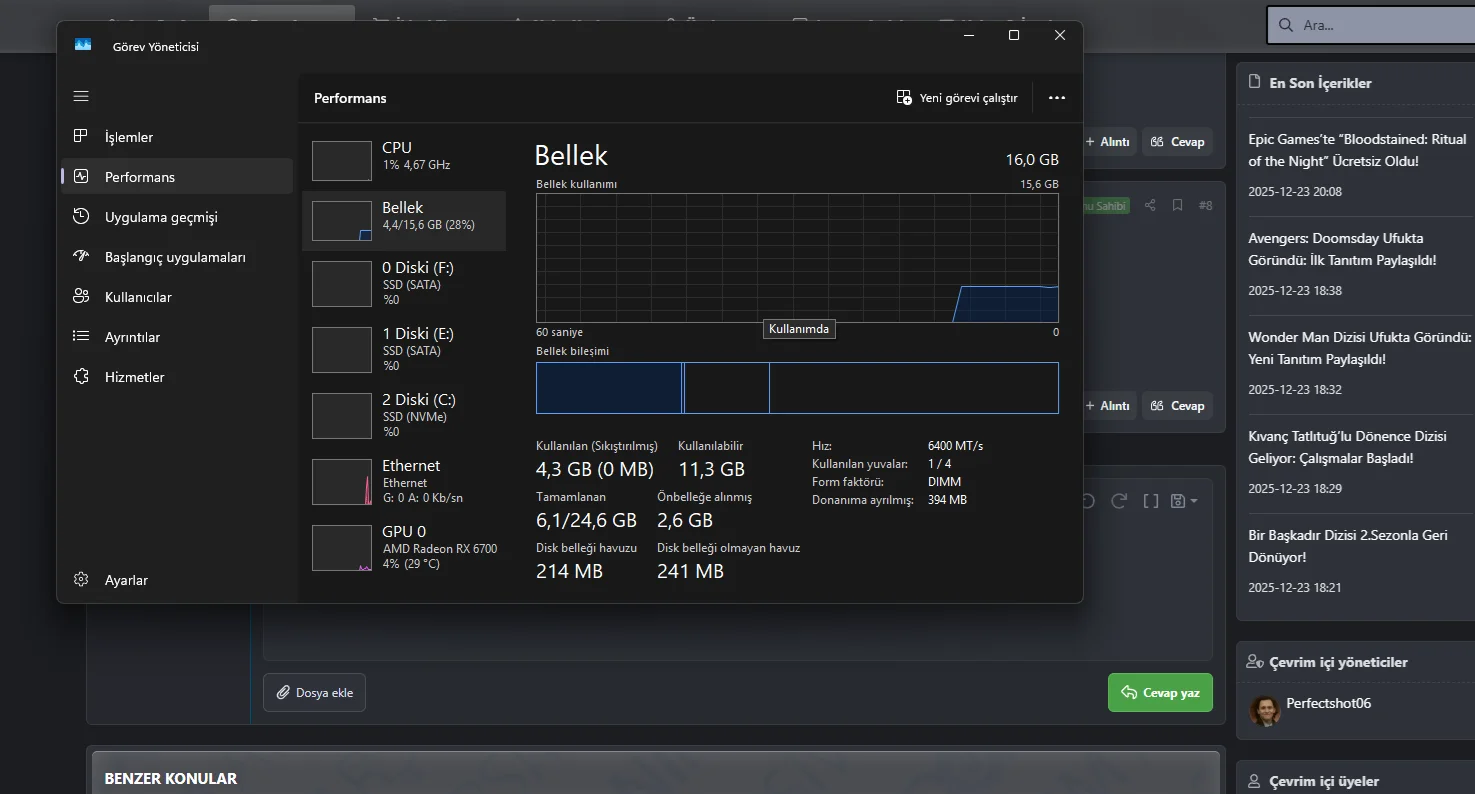Open the 2 Diski (C:) NVMe entry
Viewport: 1475px width, 794px height.
(404, 416)
